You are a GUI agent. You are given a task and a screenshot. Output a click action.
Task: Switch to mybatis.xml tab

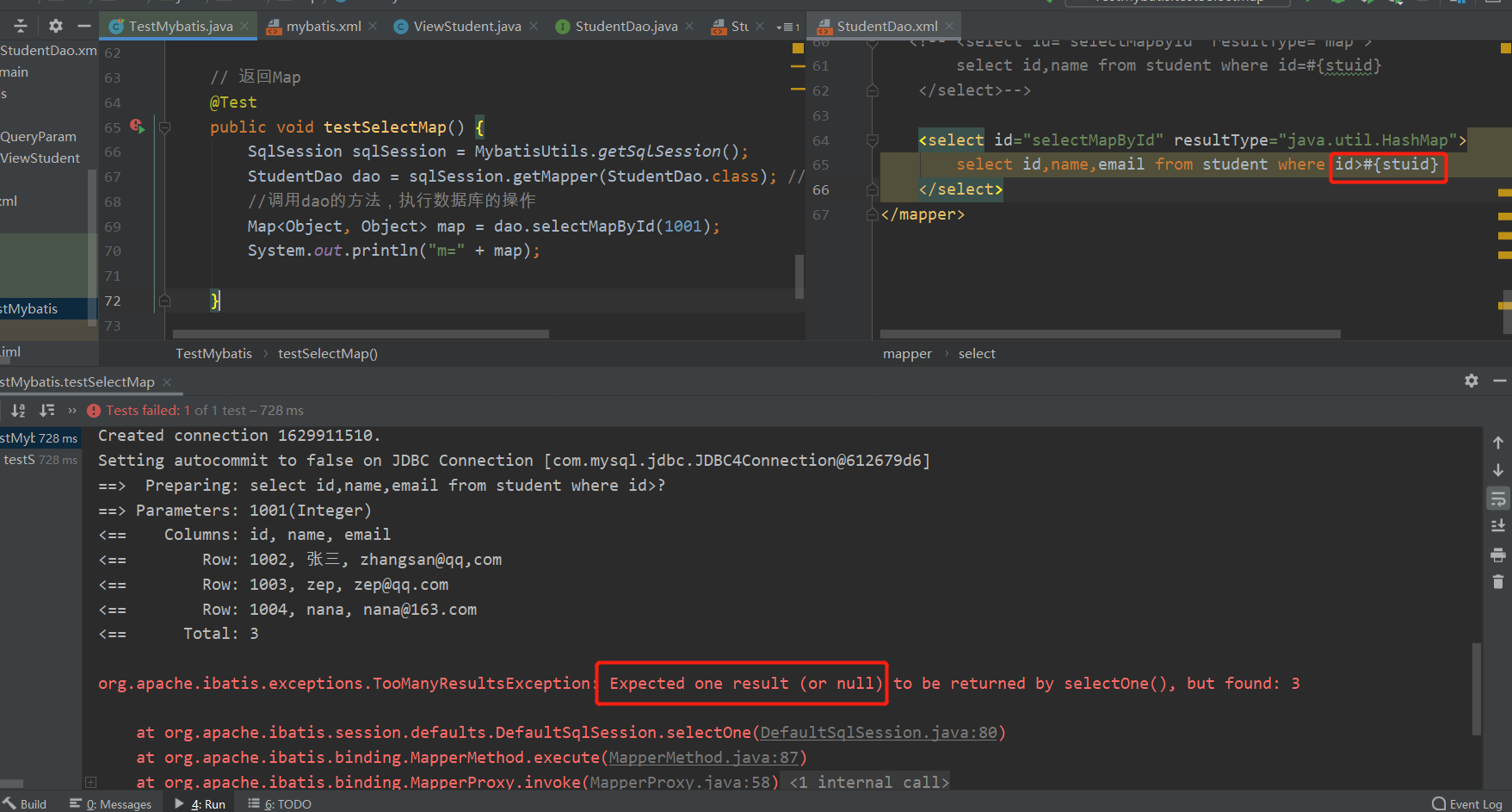(324, 26)
